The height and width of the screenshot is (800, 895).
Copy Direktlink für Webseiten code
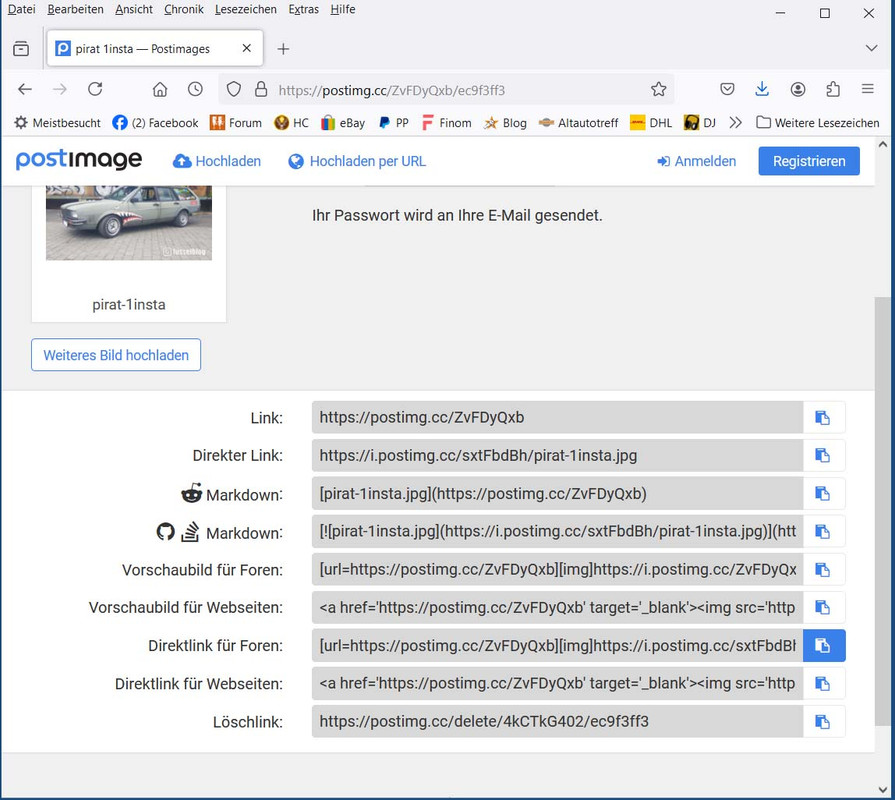coord(824,684)
